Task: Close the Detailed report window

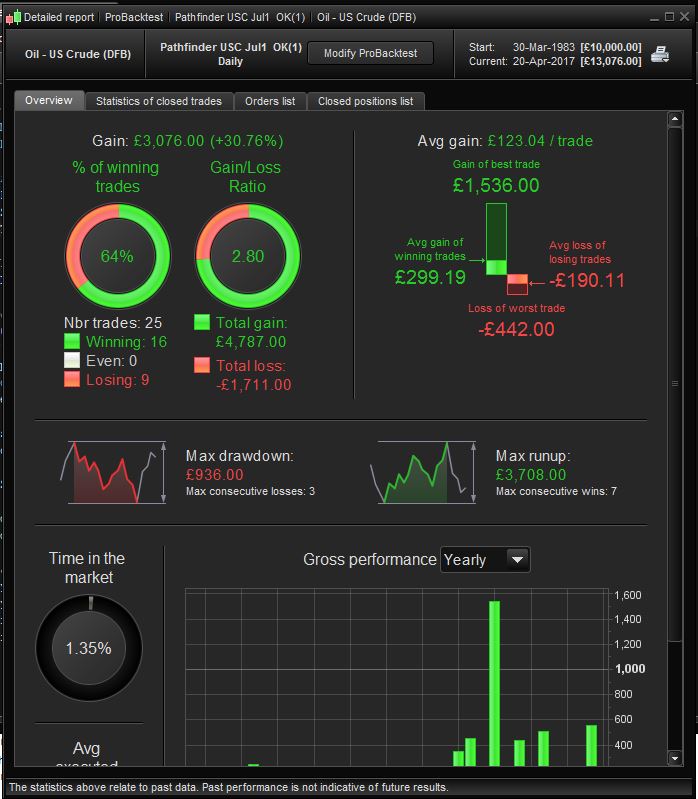Action: pos(685,17)
